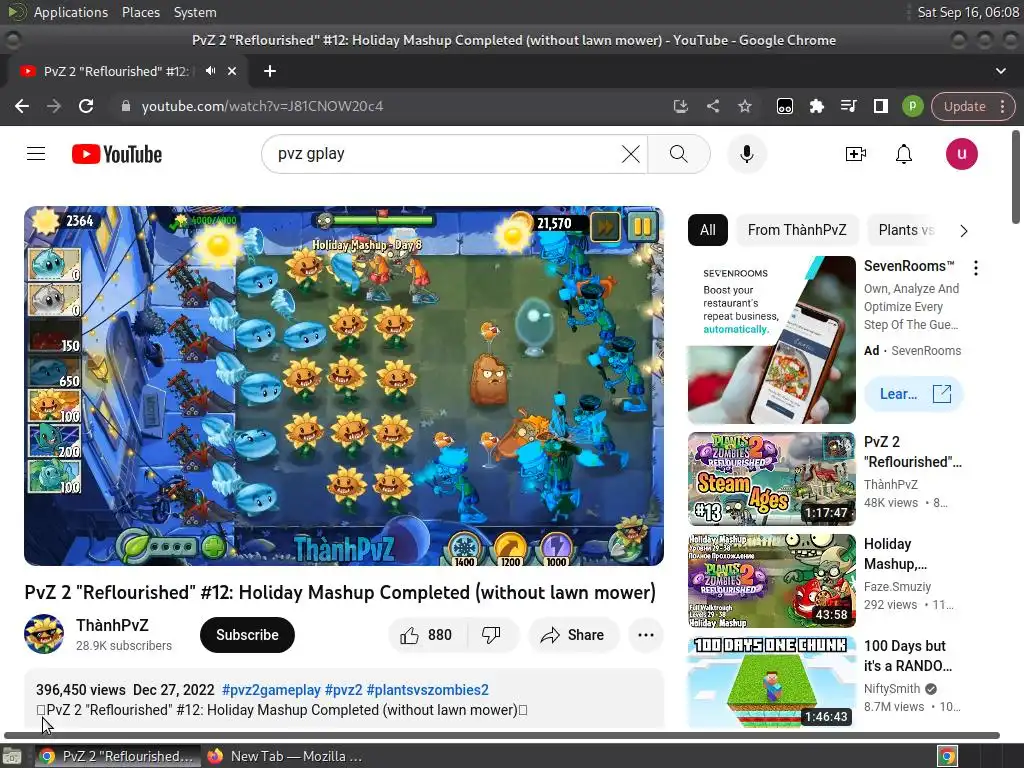The width and height of the screenshot is (1024, 768).
Task: Click the install app icon in address bar
Action: coord(680,106)
